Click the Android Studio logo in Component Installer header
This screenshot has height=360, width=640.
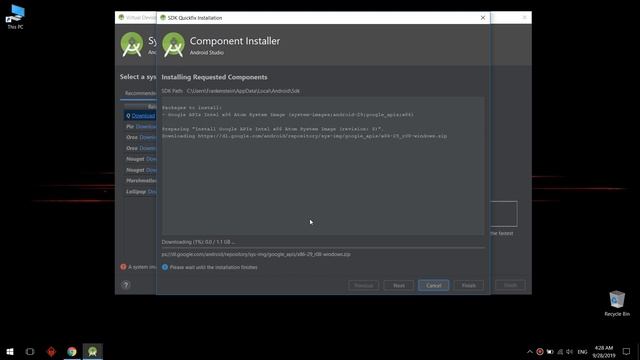(173, 44)
